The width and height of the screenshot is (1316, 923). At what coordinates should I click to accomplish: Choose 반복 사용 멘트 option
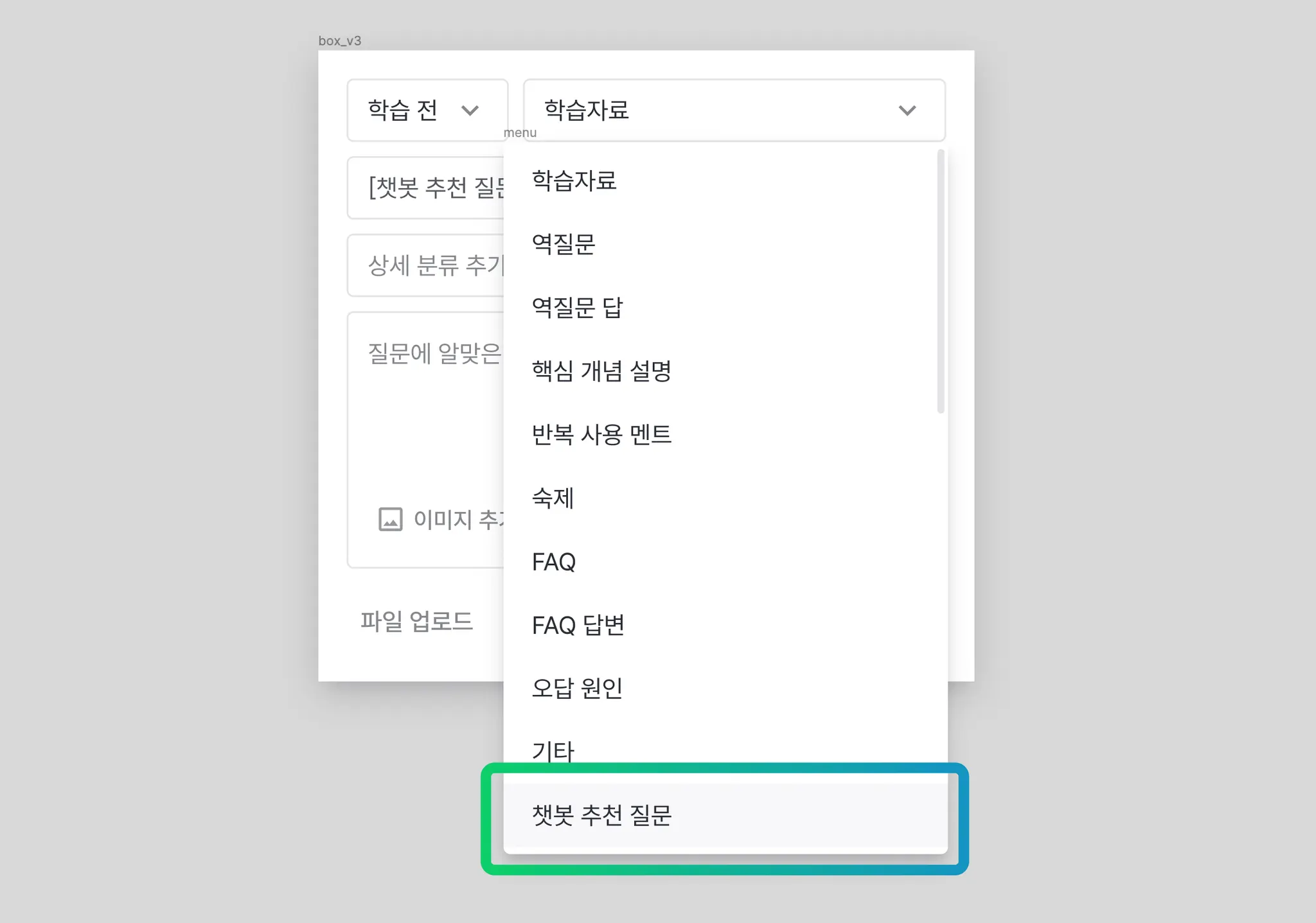click(x=601, y=435)
